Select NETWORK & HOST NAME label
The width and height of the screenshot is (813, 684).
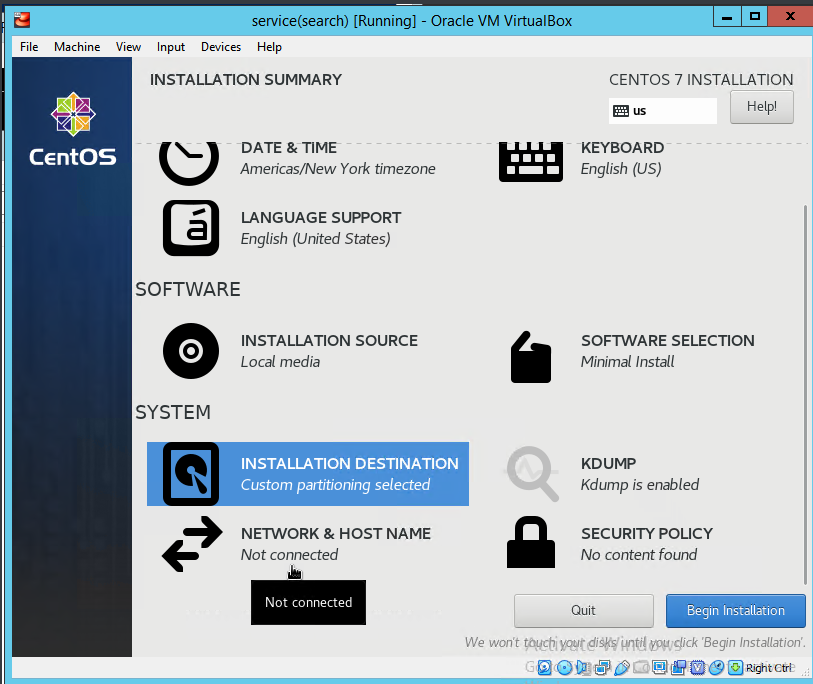click(336, 533)
